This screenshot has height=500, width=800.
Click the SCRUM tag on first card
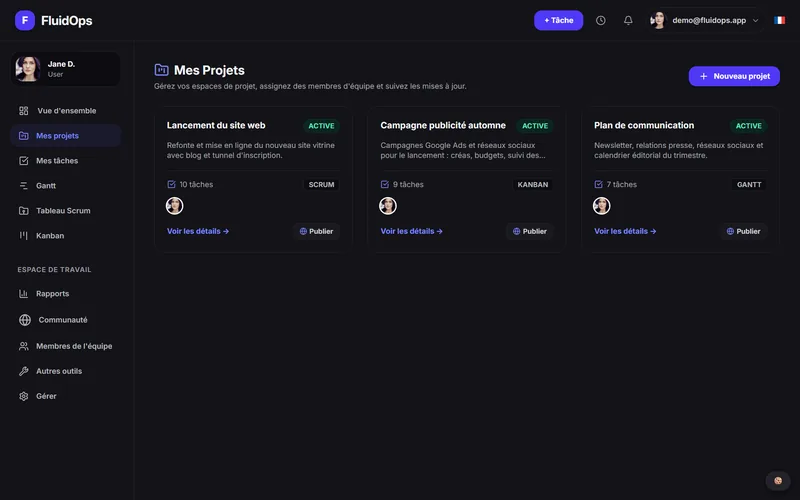[321, 185]
